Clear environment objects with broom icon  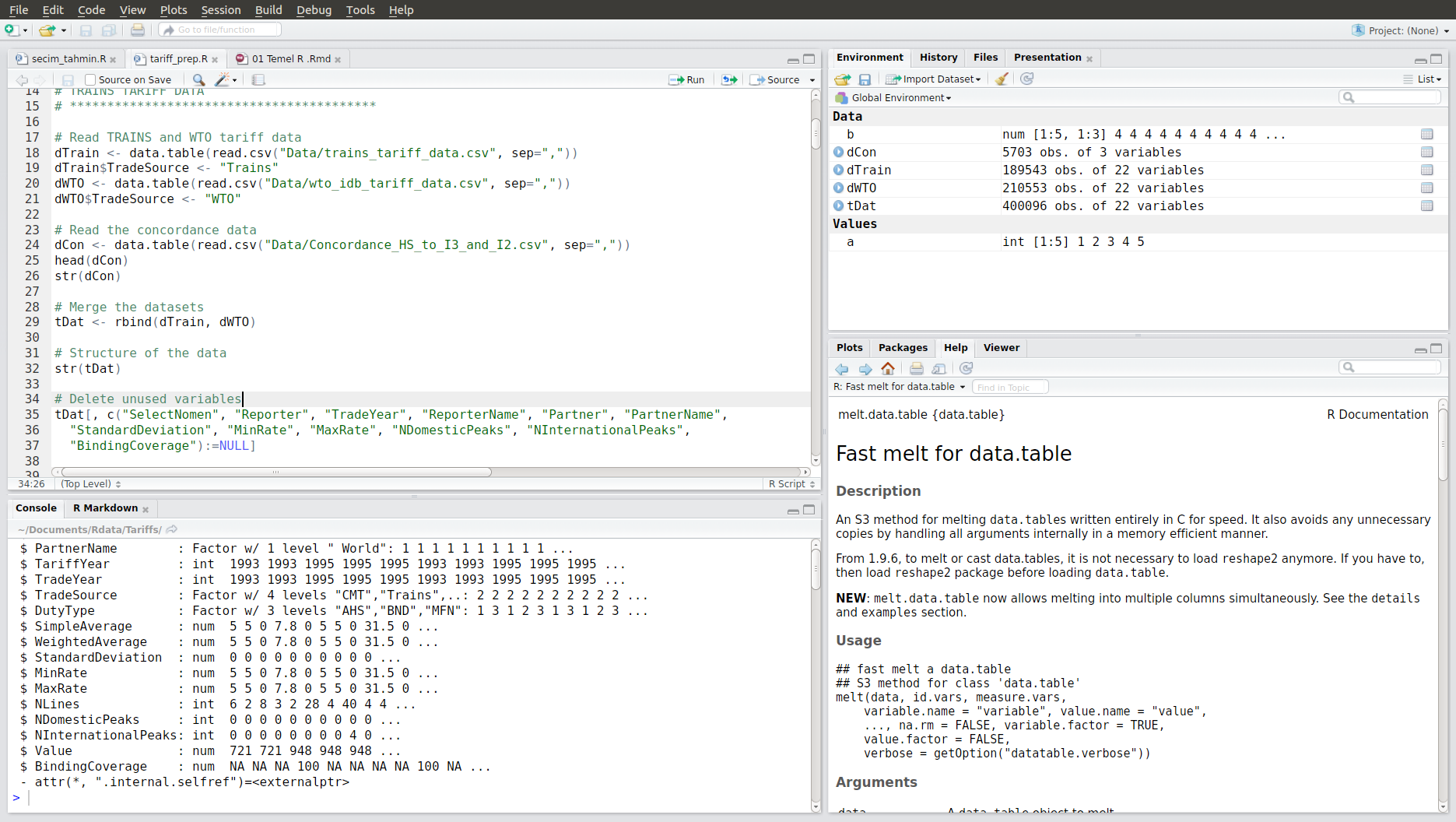(1002, 79)
